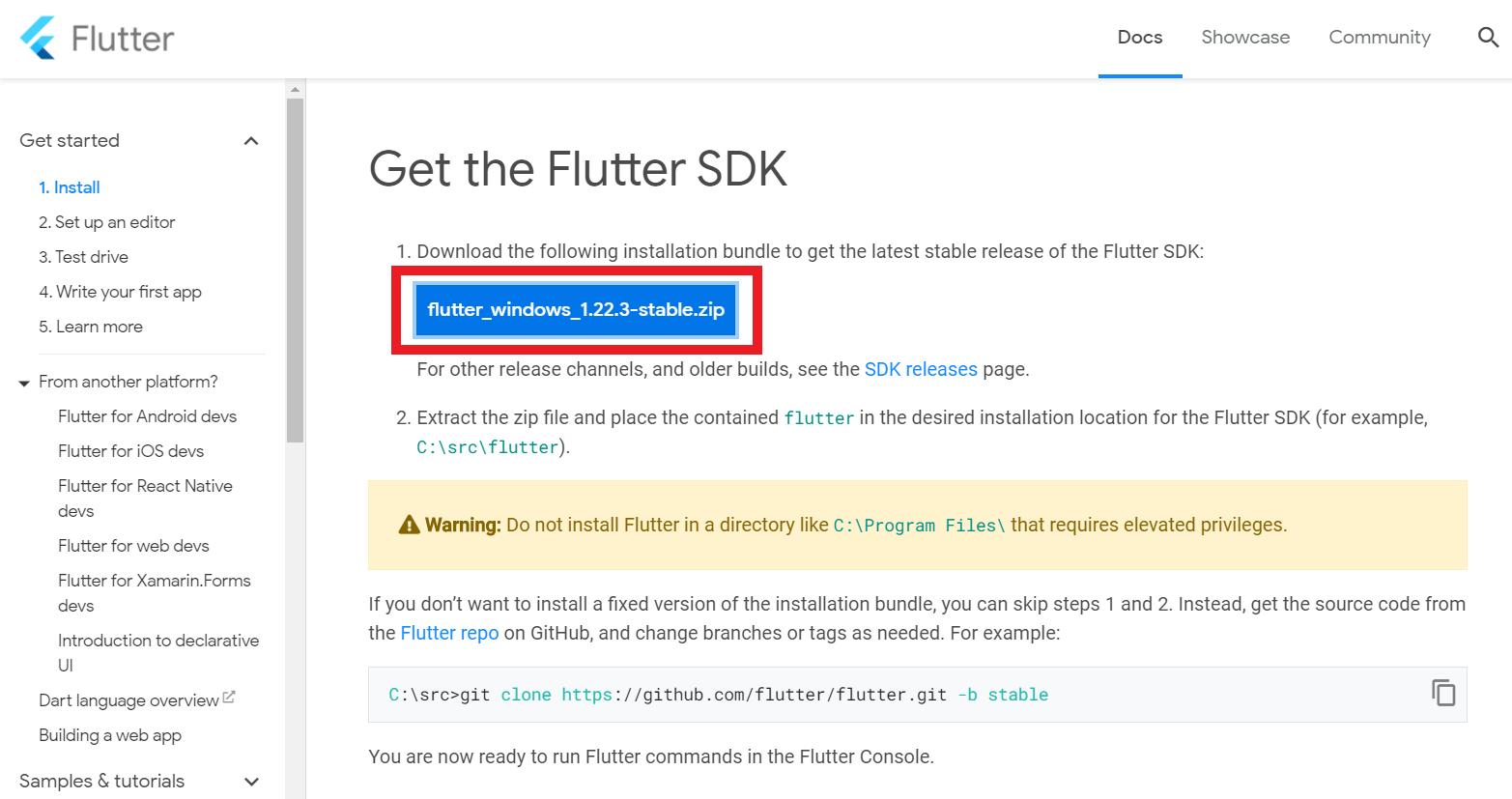Screen dimensions: 1512x799
Task: Click the sidebar scrollbar thumb
Action: 296,271
